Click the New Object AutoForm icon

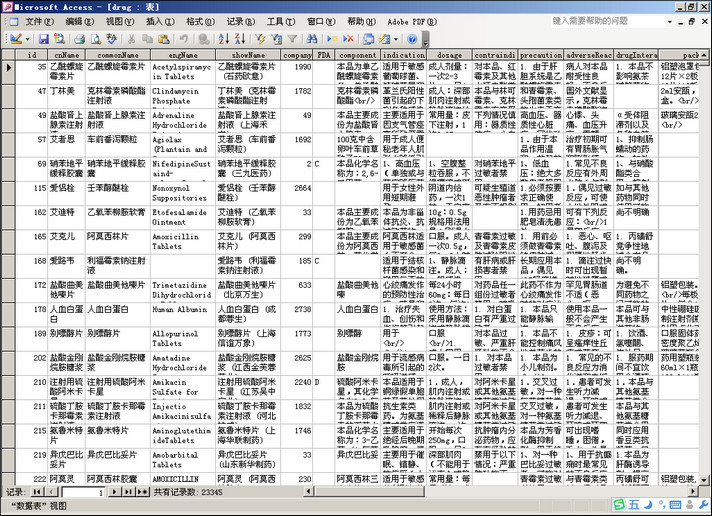click(x=385, y=39)
